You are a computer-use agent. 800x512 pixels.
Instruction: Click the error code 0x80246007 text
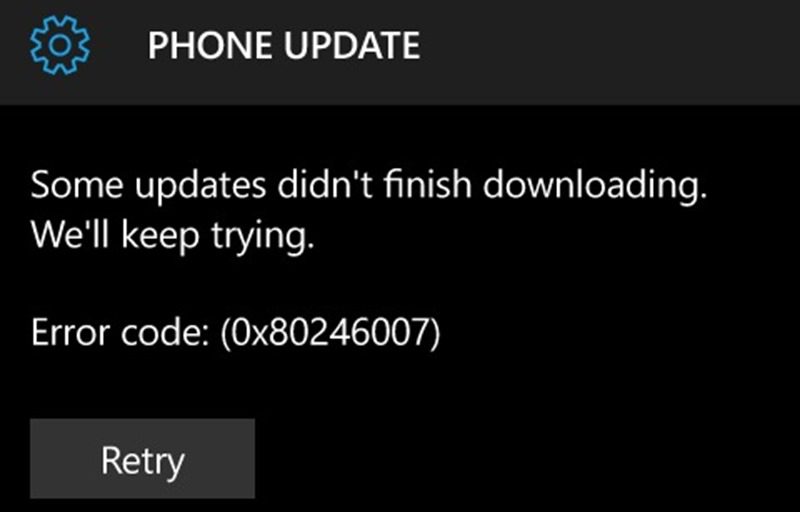click(x=330, y=332)
